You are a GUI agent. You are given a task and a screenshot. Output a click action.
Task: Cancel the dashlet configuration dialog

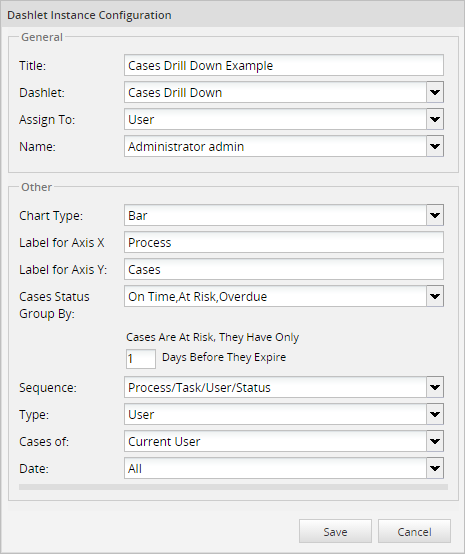tap(414, 531)
